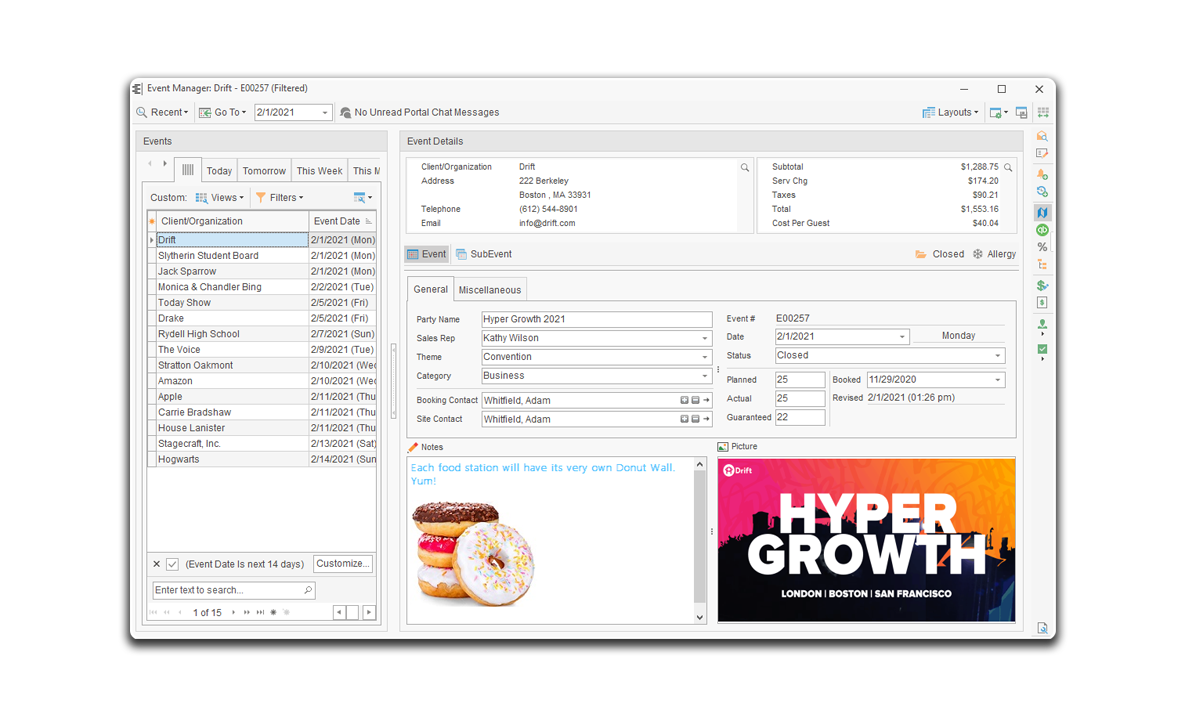
Task: Click the note edit pencil sidebar icon
Action: pos(1042,153)
